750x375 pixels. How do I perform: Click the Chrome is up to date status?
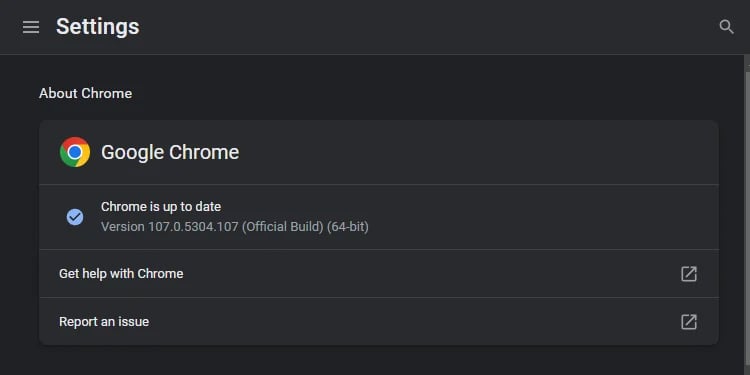[161, 207]
